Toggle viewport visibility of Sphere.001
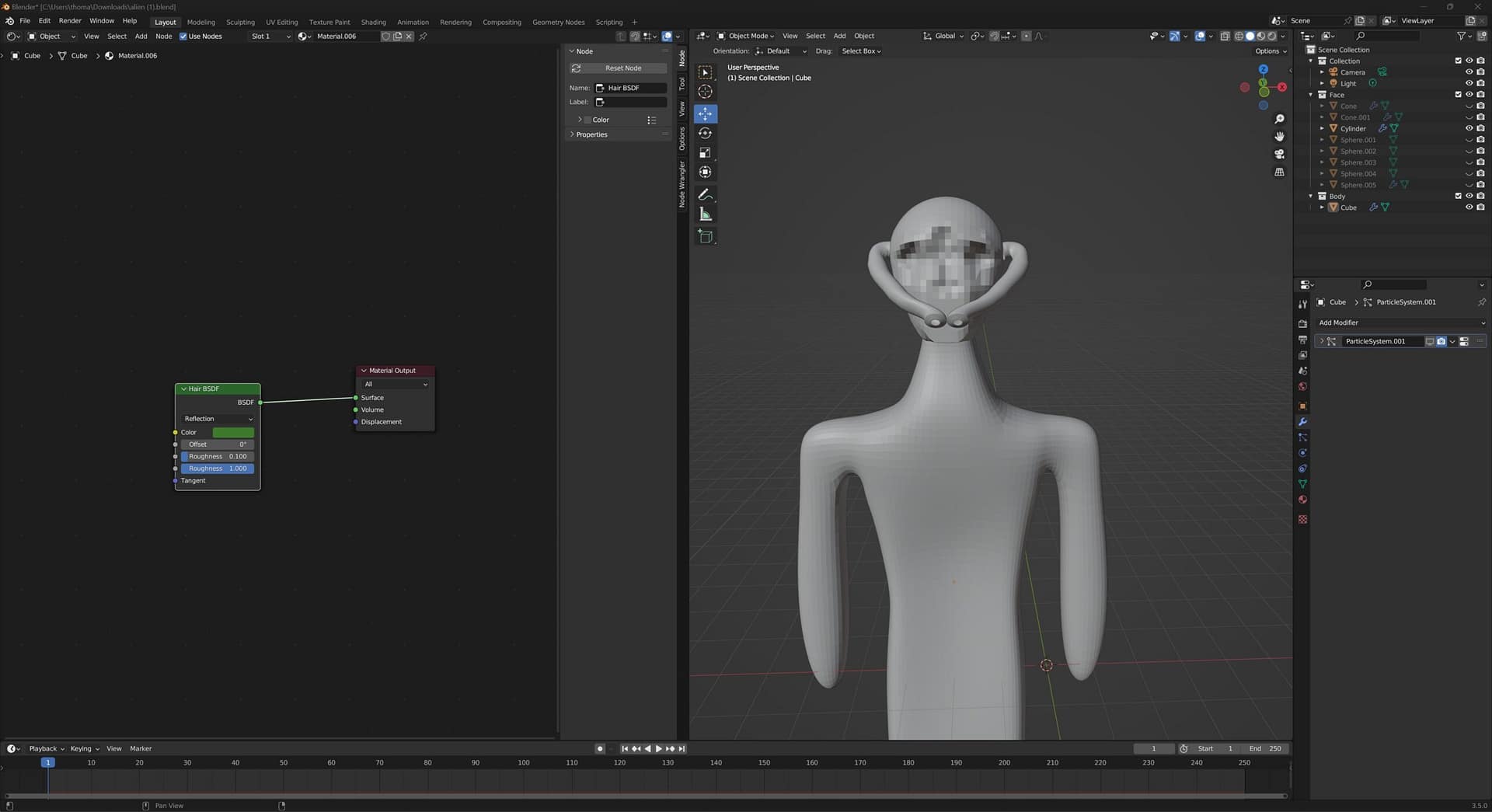 1469,140
